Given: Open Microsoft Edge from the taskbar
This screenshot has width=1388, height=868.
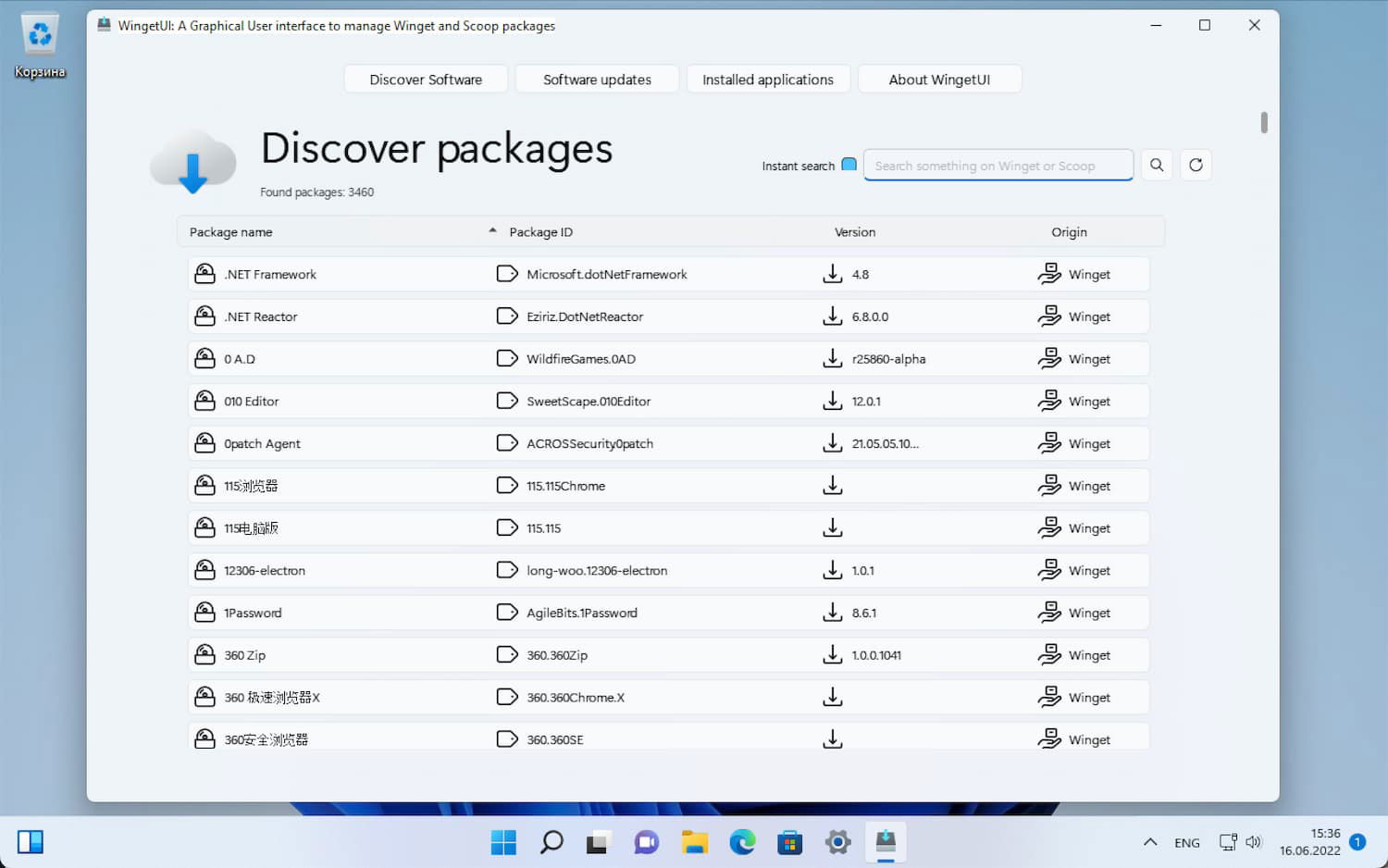Looking at the screenshot, I should [x=742, y=842].
